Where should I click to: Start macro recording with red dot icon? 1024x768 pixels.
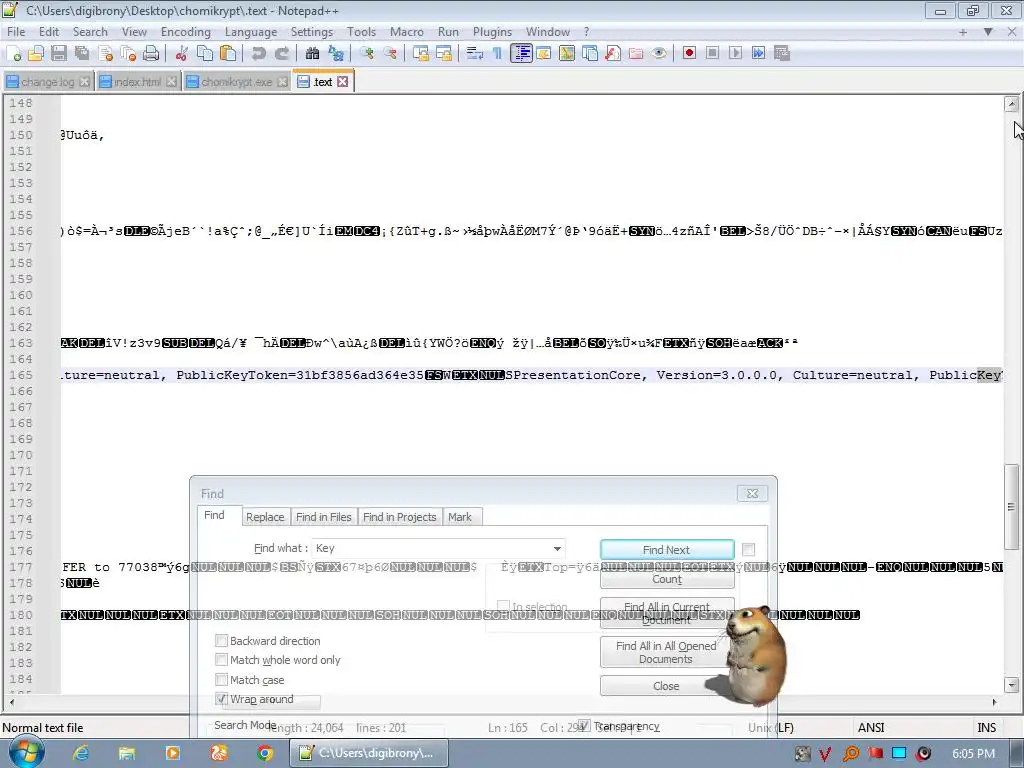click(x=689, y=54)
